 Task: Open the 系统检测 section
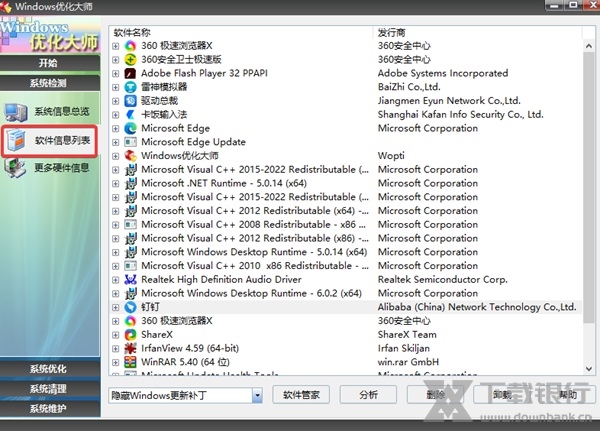tap(50, 83)
